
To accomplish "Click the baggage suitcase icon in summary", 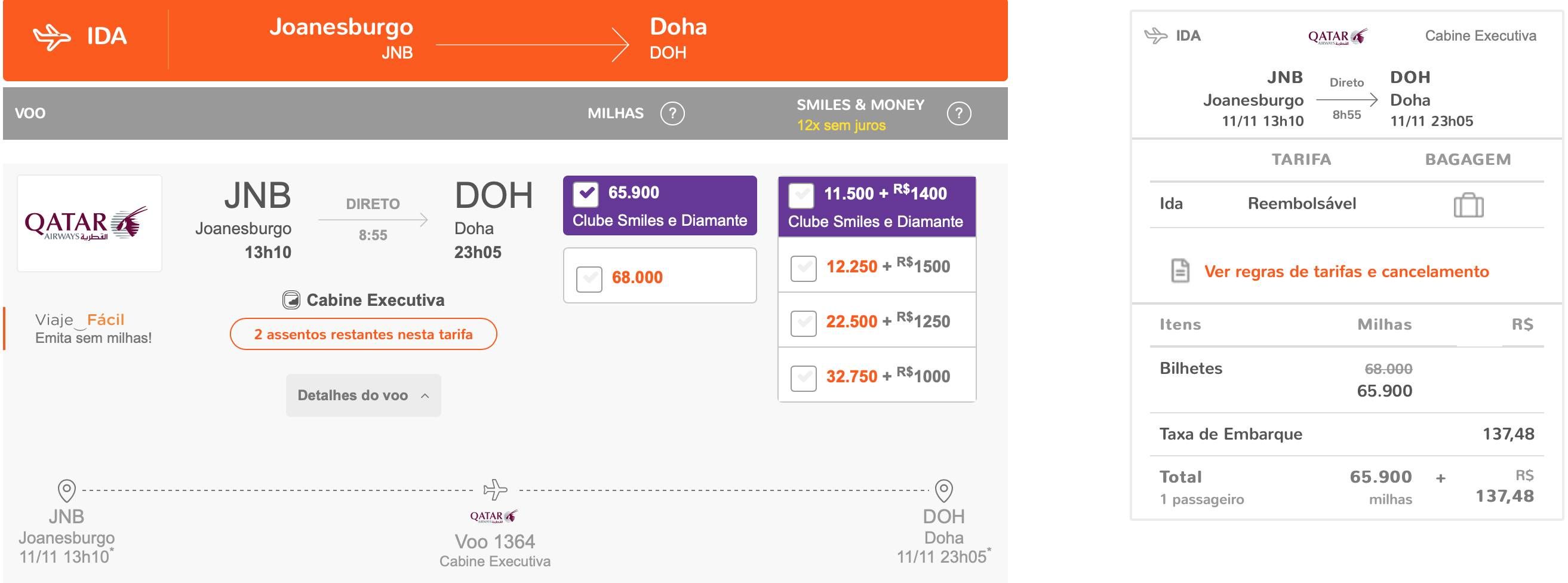I will pos(1468,205).
